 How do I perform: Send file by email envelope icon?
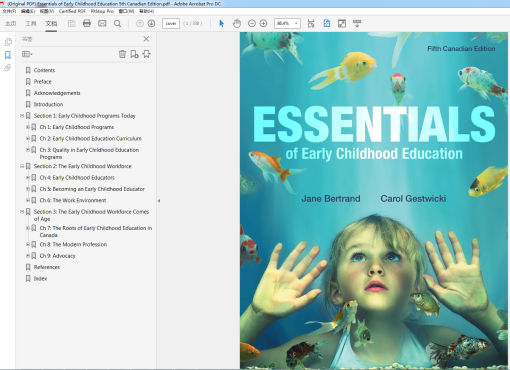point(102,23)
